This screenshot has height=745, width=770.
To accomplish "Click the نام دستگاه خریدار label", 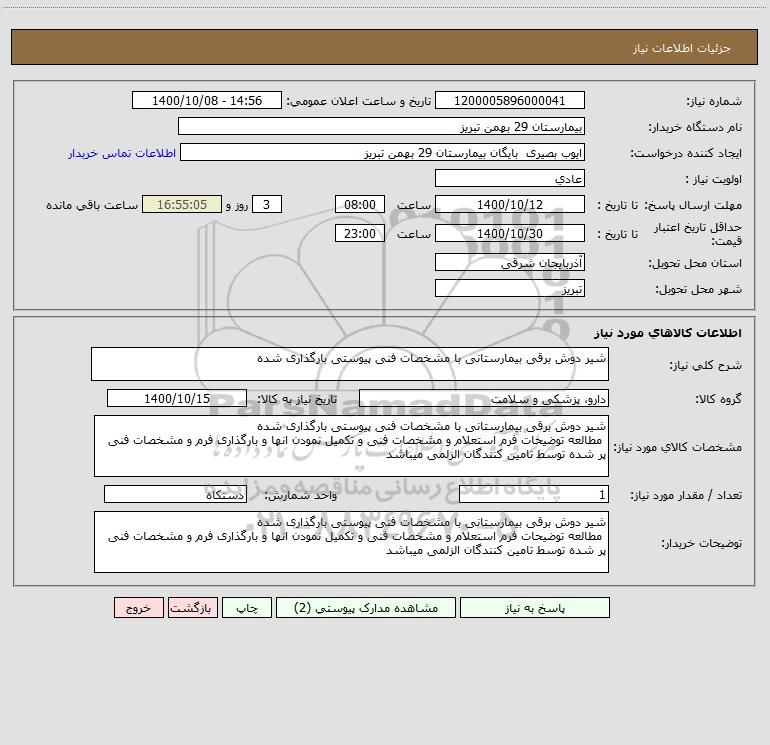I will pos(695,127).
